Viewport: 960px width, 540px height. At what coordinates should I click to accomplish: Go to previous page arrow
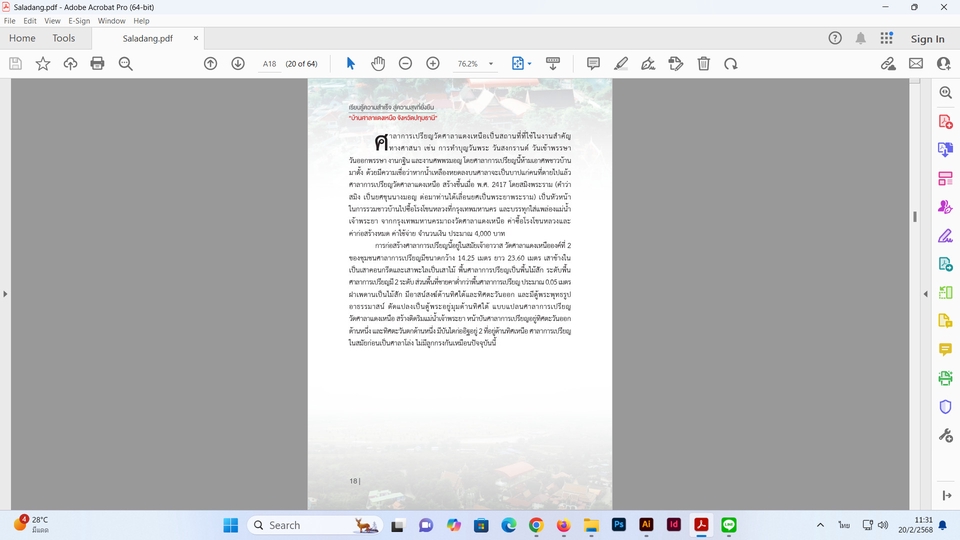211,64
